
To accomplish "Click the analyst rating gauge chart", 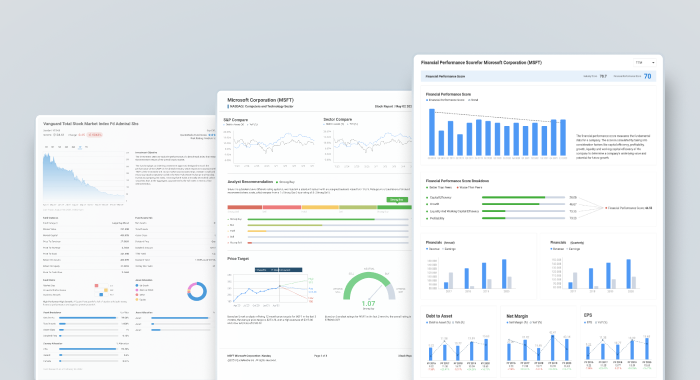I will tap(369, 287).
